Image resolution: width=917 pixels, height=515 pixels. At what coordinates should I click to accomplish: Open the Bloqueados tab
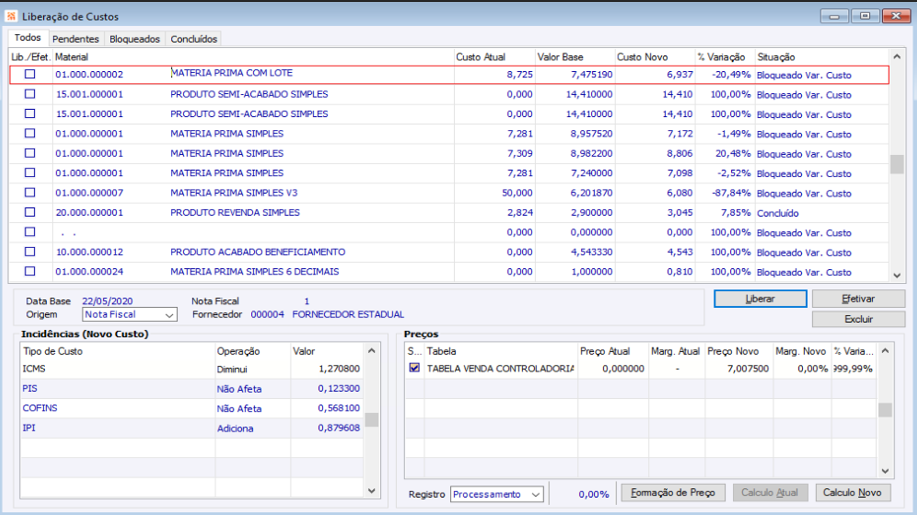(134, 39)
